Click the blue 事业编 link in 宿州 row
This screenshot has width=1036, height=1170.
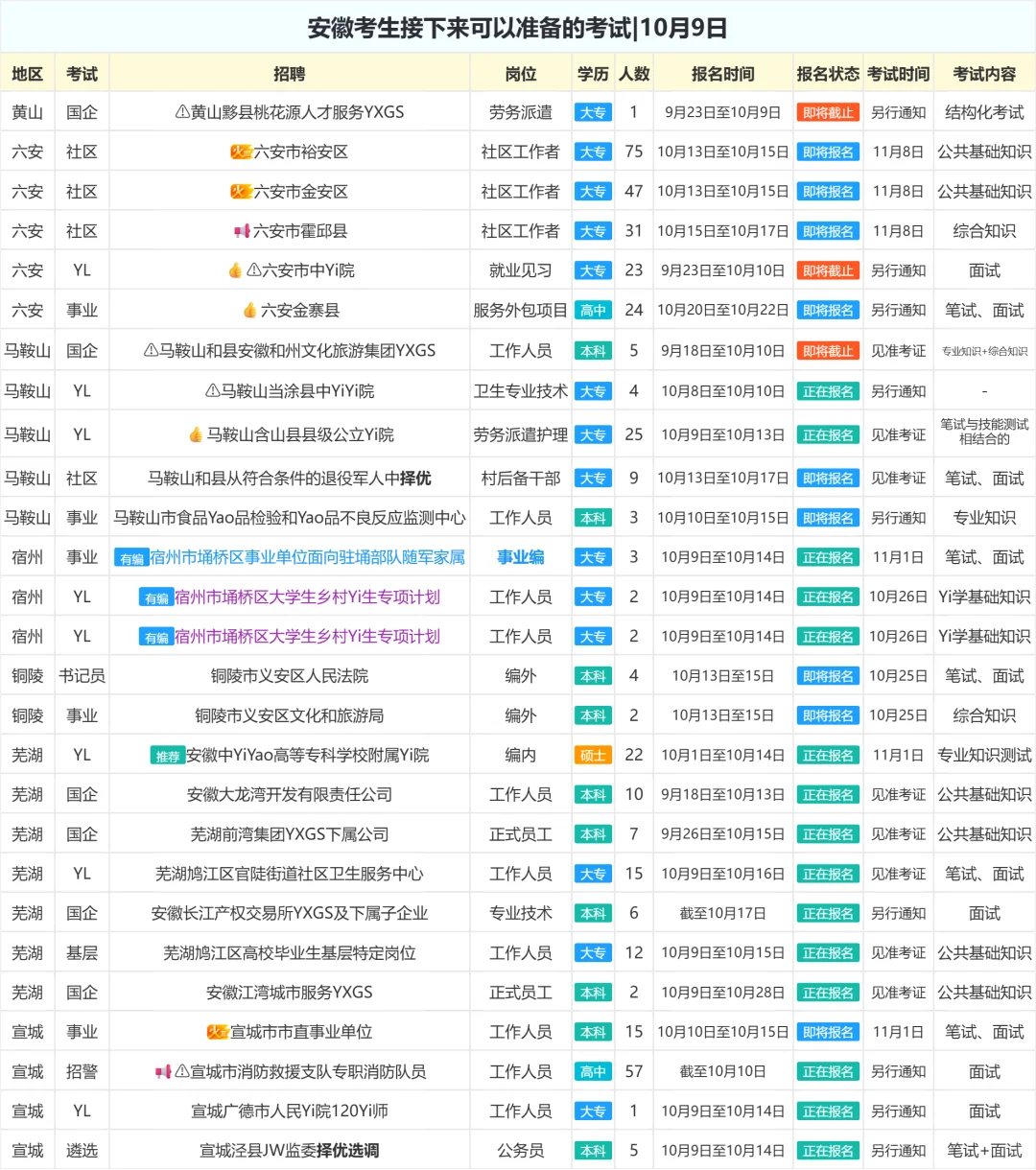(519, 556)
